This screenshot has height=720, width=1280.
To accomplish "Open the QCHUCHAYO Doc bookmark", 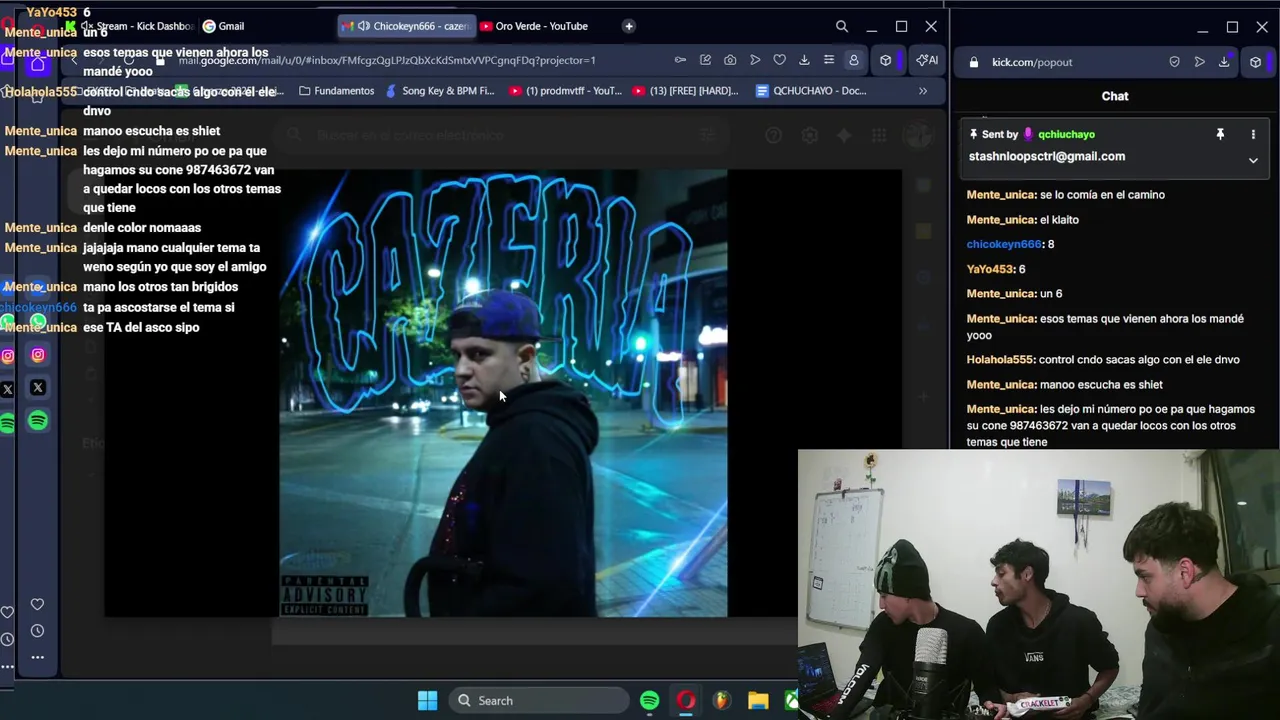I will [811, 91].
